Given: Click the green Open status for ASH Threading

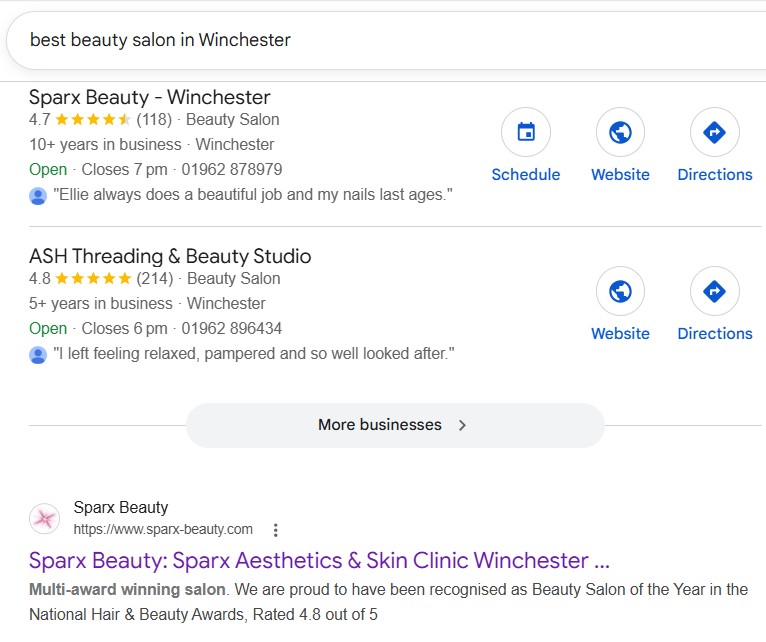Looking at the screenshot, I should click(x=48, y=328).
